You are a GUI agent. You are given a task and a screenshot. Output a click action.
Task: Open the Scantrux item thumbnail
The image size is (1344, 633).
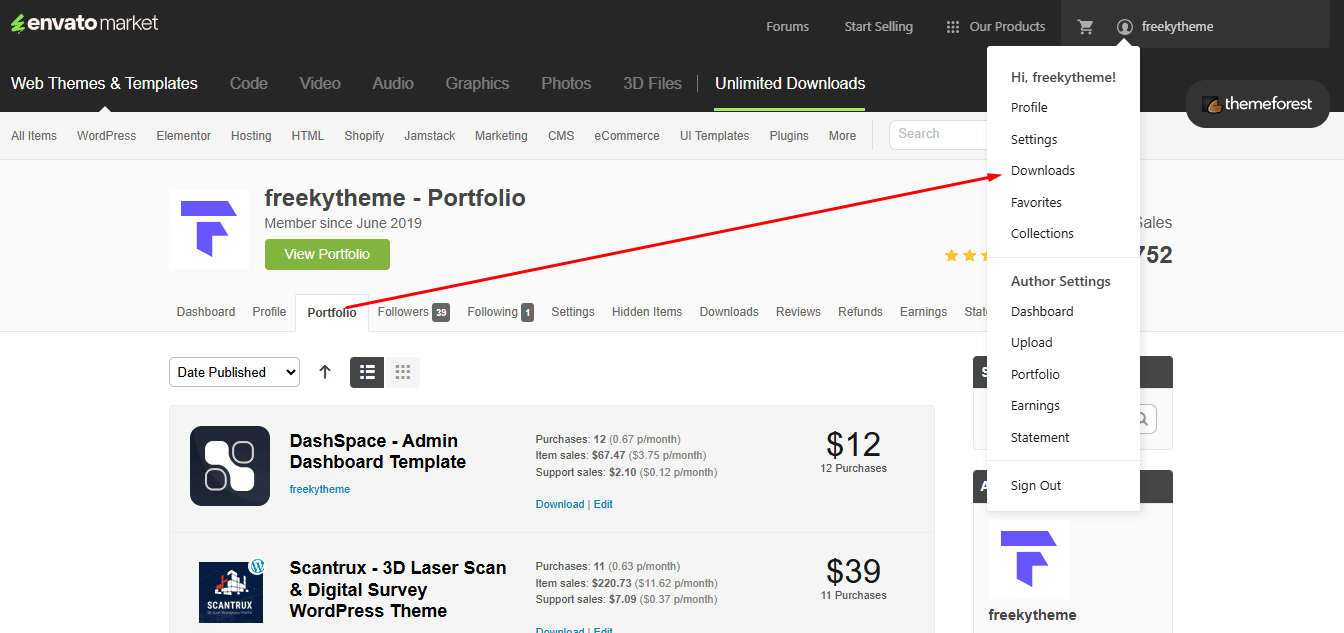[x=230, y=592]
